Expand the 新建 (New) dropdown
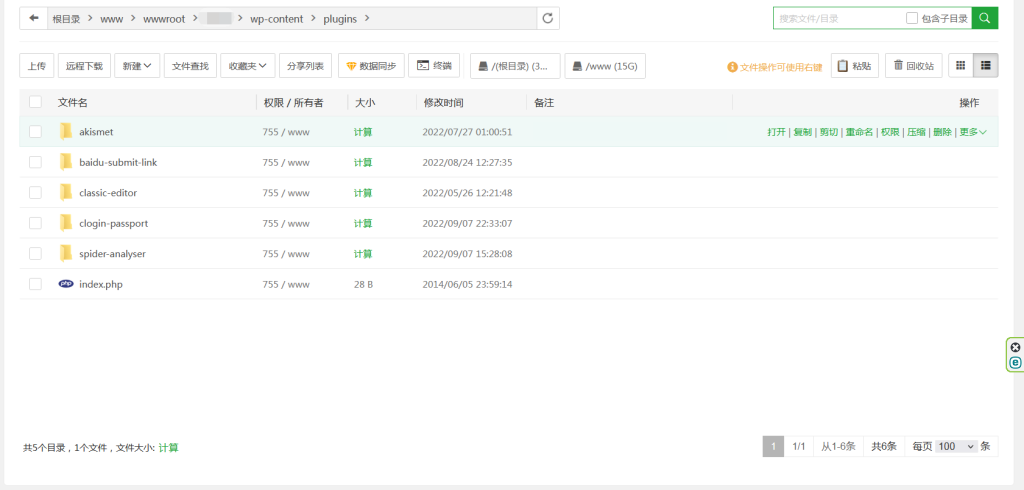1024x490 pixels. pyautogui.click(x=137, y=66)
